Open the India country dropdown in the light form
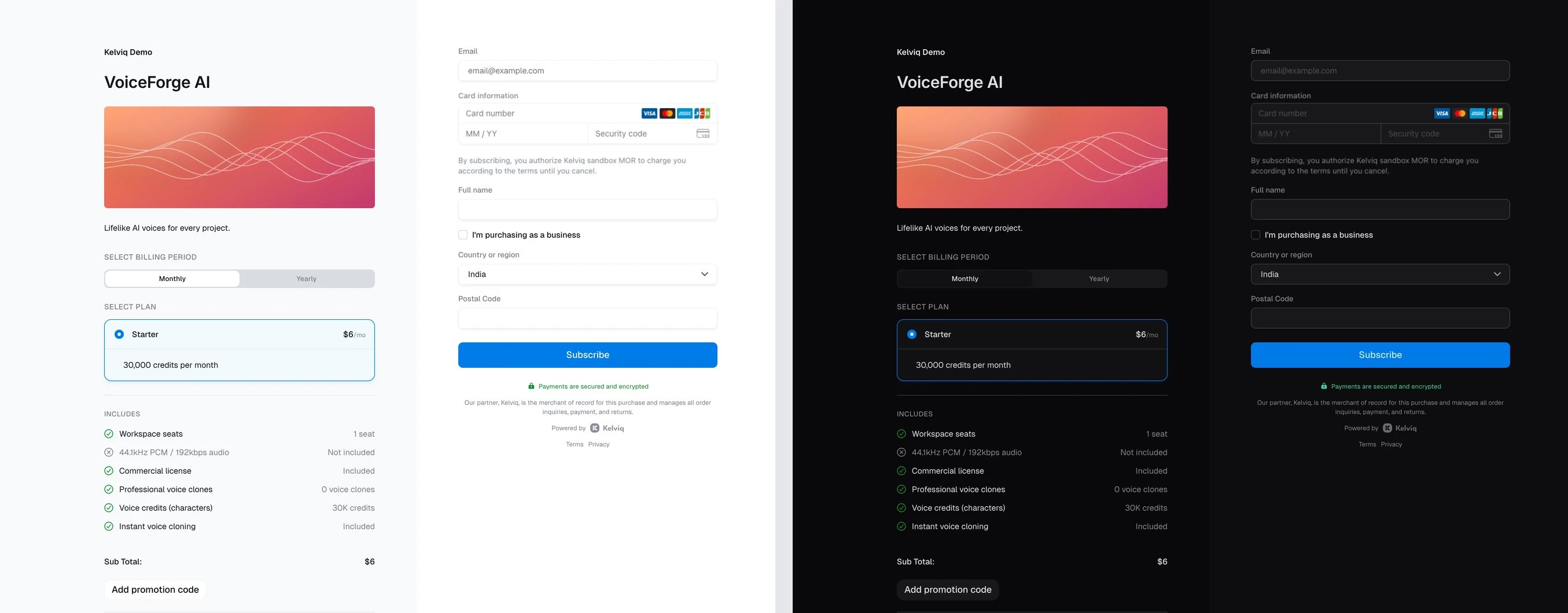1568x613 pixels. (587, 274)
